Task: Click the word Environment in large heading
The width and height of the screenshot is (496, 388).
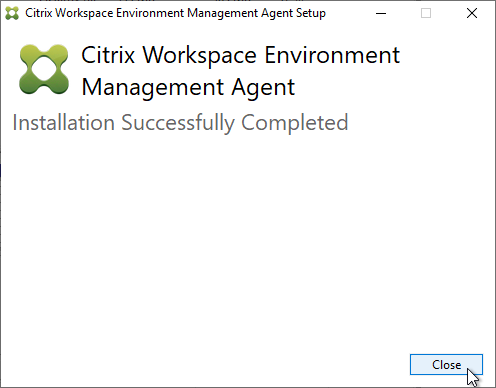Action: tap(332, 55)
